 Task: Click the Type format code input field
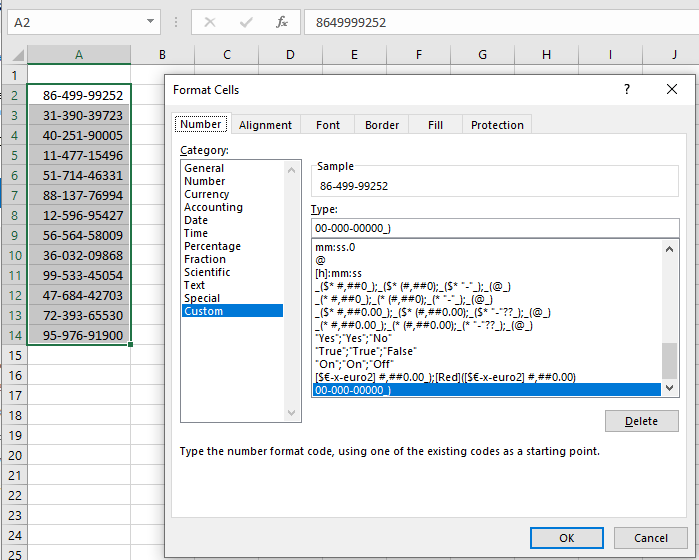(x=495, y=228)
